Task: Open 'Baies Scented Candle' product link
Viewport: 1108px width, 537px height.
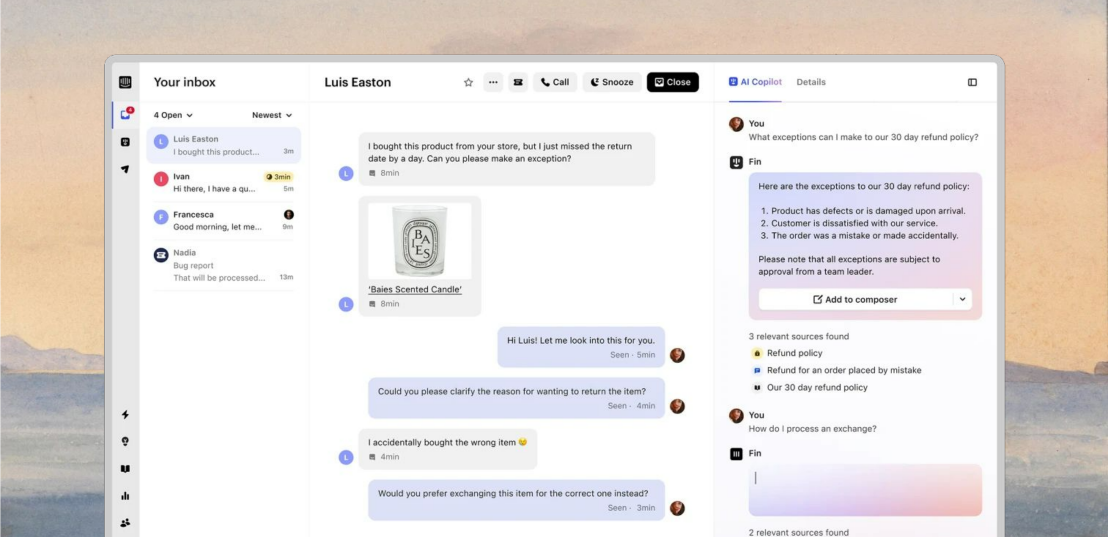Action: click(x=415, y=289)
